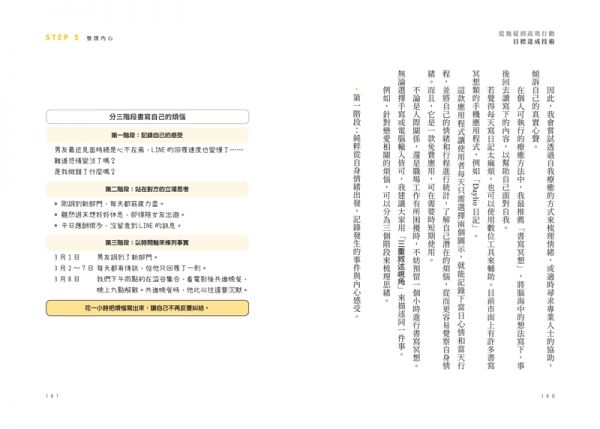
Task: Click the yellow box "花一小時把煩惱寫出來"
Action: pyautogui.click(x=147, y=308)
